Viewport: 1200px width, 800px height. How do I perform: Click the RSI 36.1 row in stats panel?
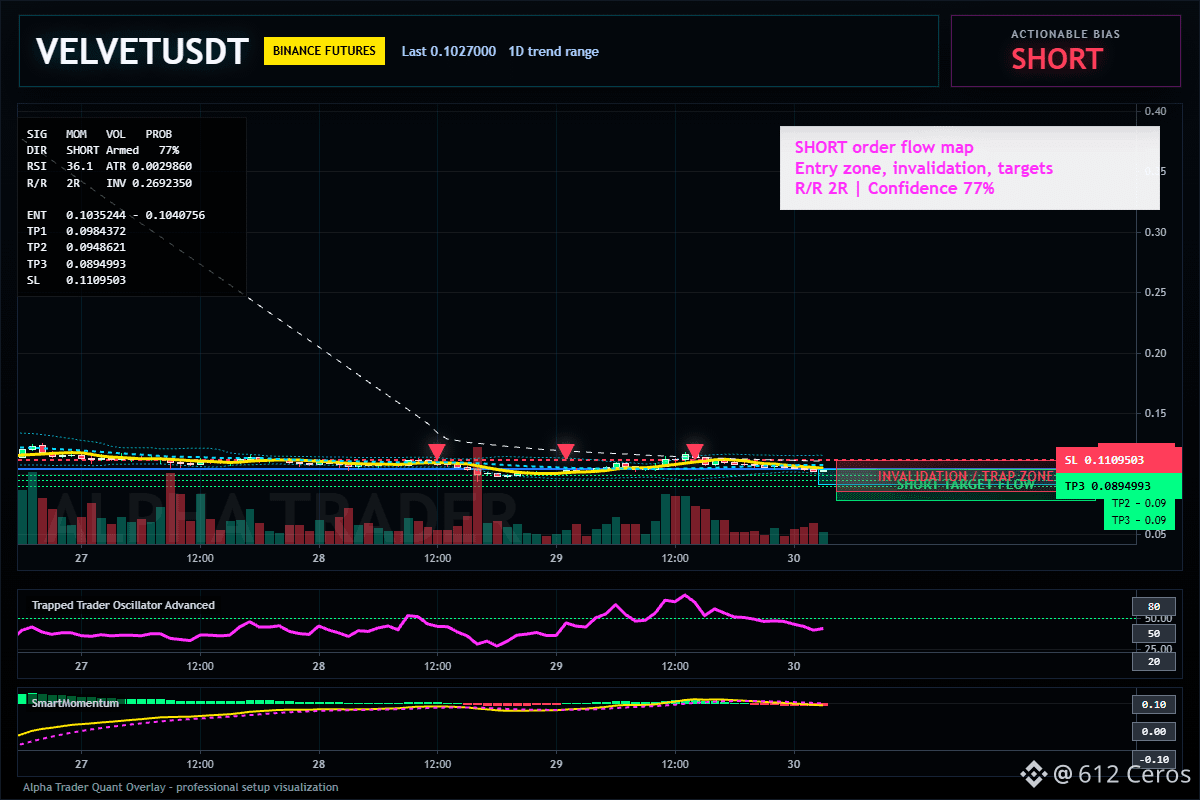(x=110, y=166)
